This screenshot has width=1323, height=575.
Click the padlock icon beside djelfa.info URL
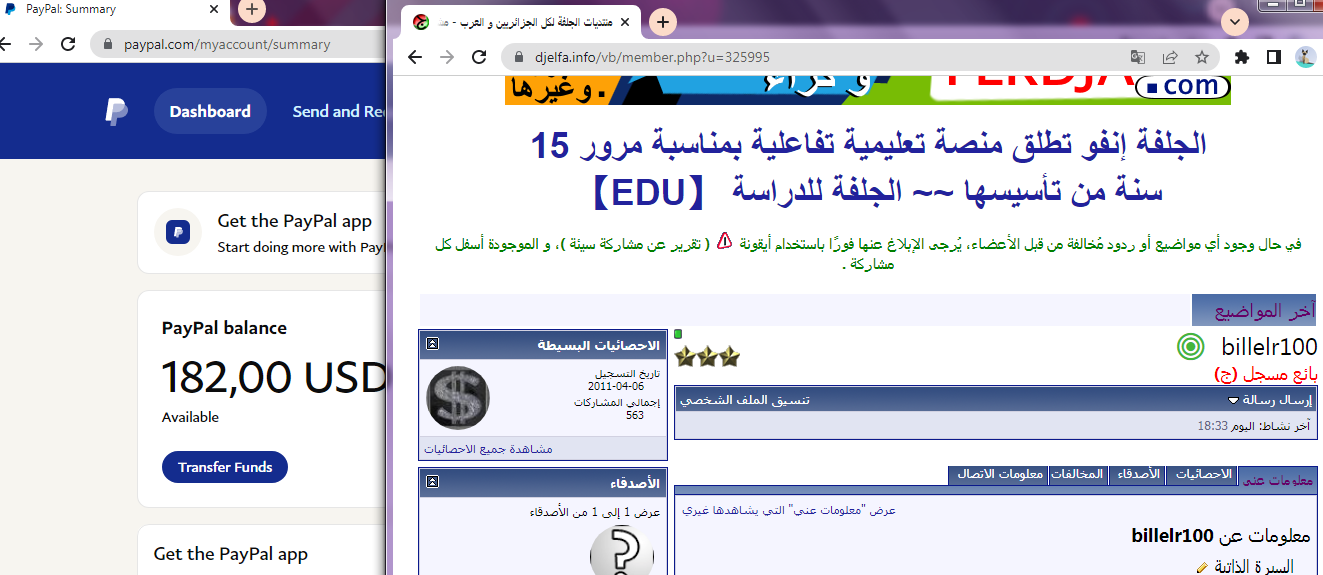tap(518, 57)
